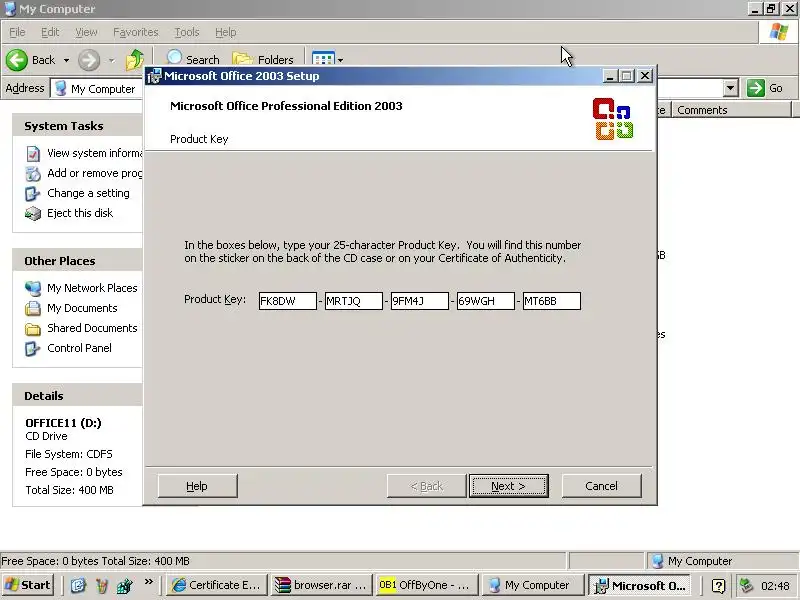Click the question mark tray icon

[x=718, y=586]
